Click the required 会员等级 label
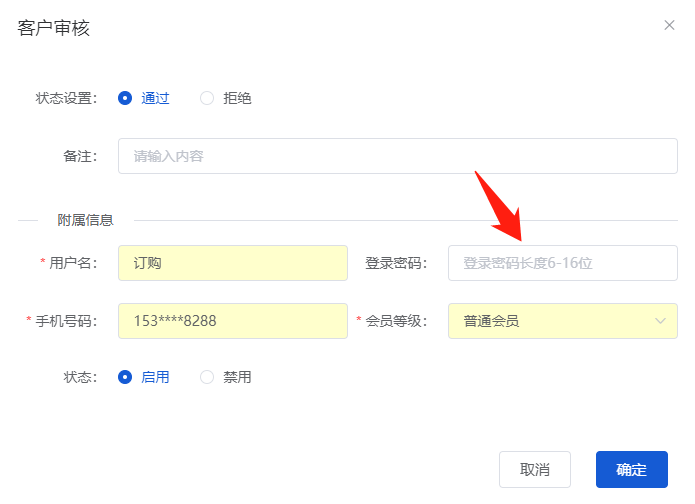 (395, 321)
